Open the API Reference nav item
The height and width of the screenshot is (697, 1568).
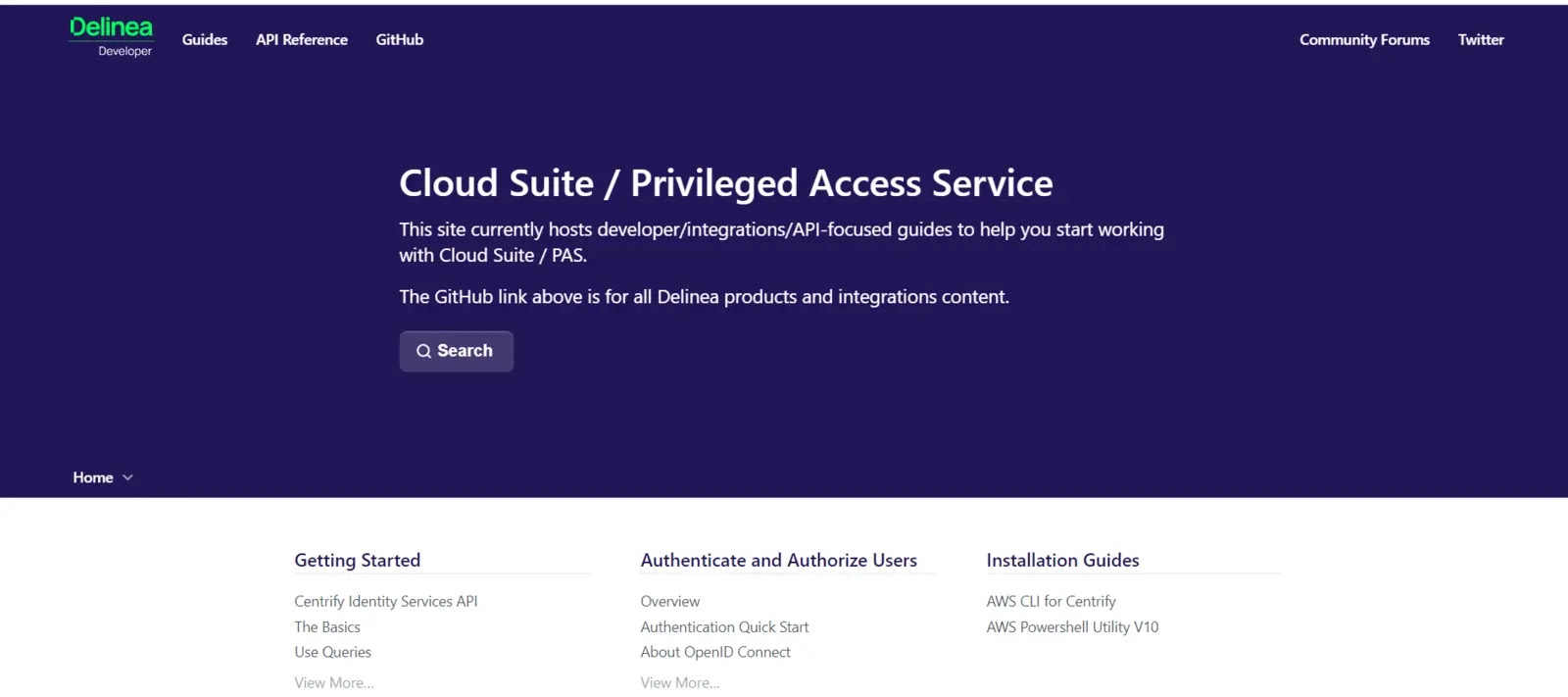302,40
